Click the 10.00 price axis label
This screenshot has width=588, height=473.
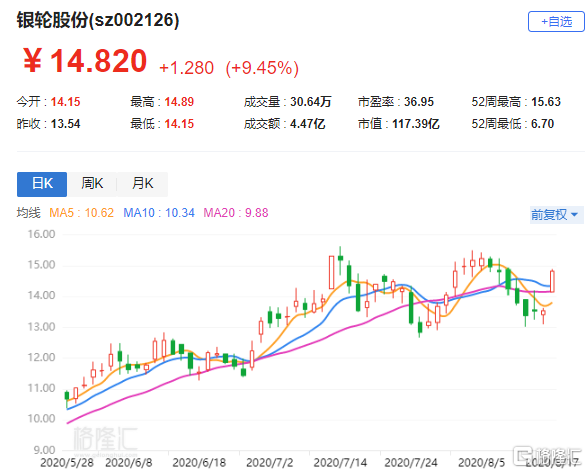(41, 419)
